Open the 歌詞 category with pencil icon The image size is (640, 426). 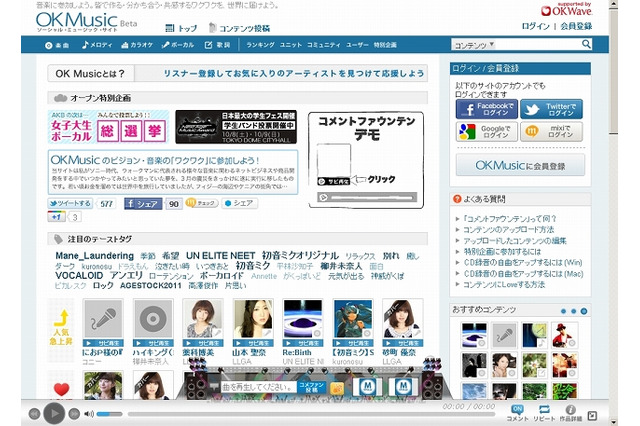tap(217, 45)
